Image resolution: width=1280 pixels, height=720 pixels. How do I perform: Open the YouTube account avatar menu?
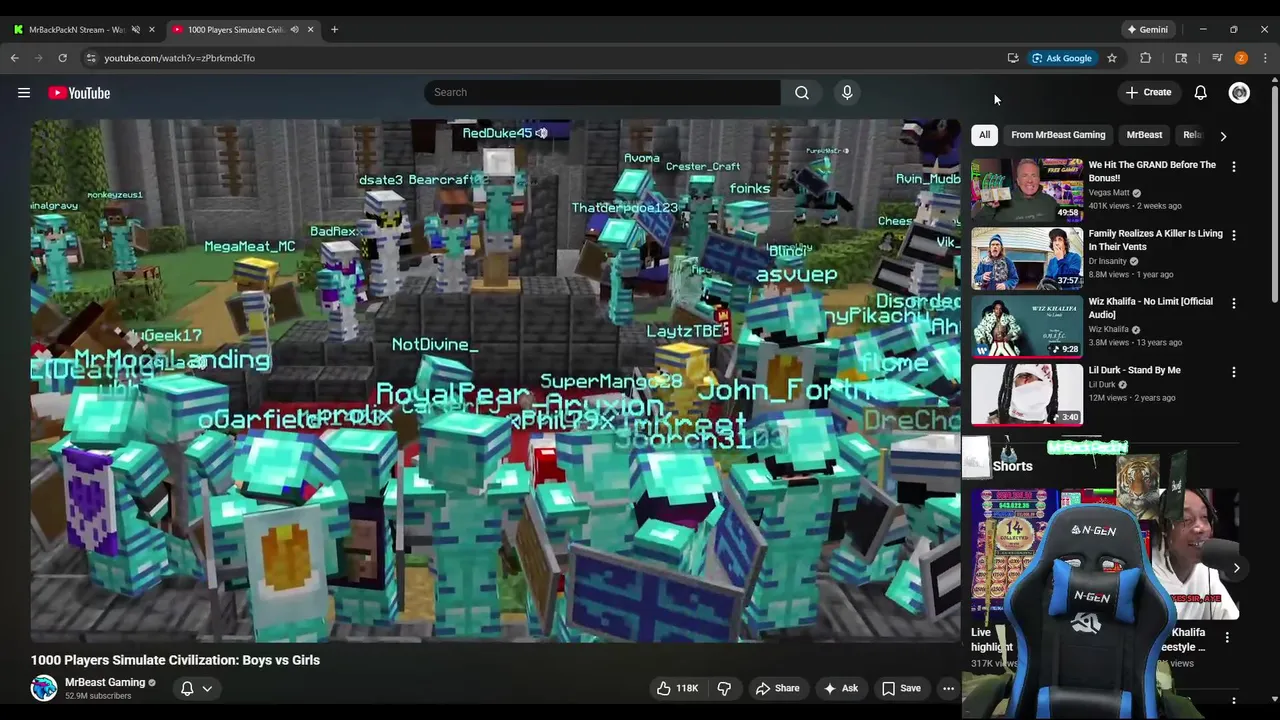1239,93
